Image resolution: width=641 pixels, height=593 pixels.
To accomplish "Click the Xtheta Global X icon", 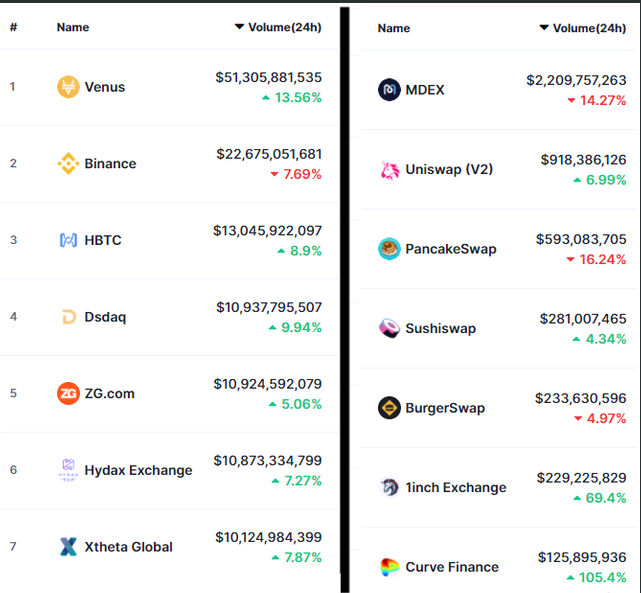I will (68, 546).
